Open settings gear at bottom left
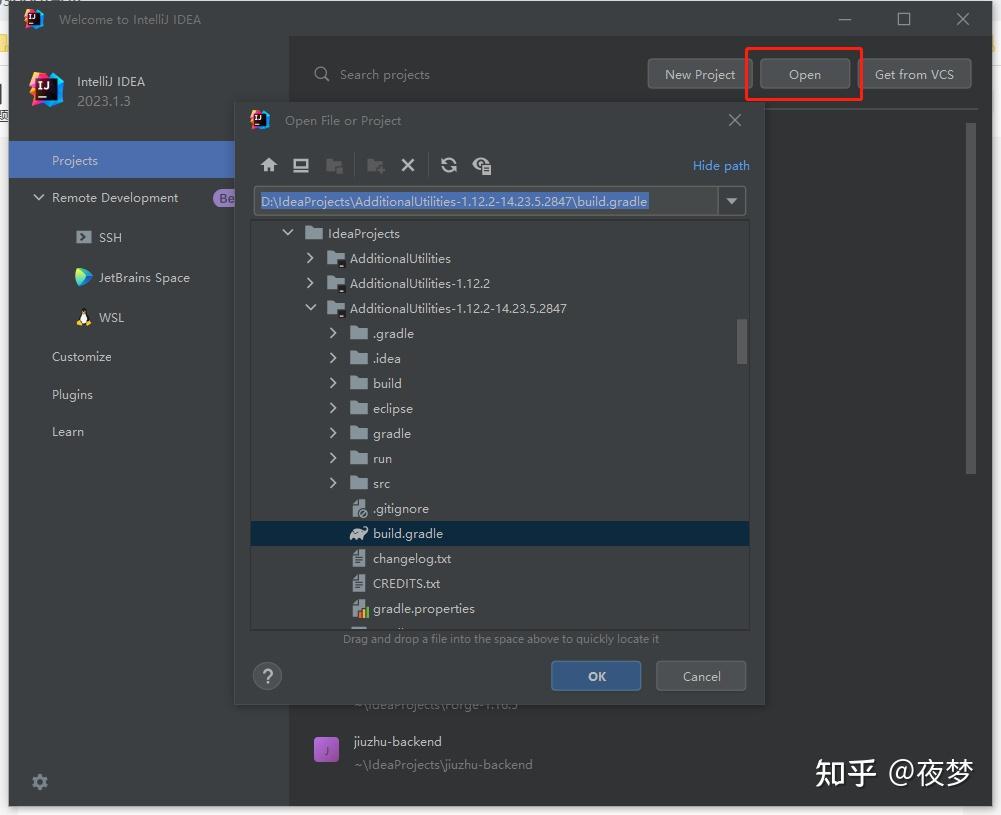 [x=40, y=782]
